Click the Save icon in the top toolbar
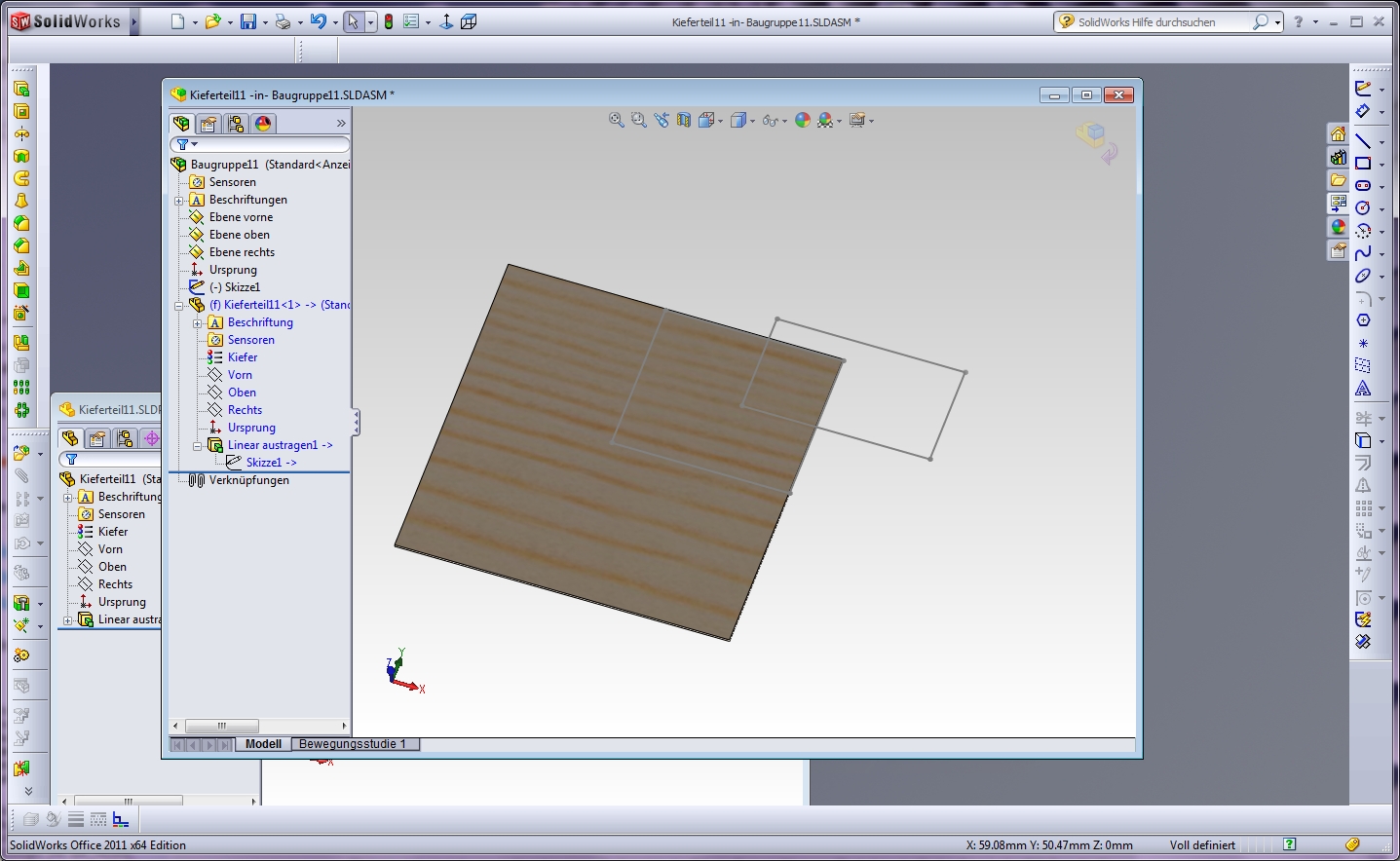Screen dimensions: 1400x861 pyautogui.click(x=248, y=21)
